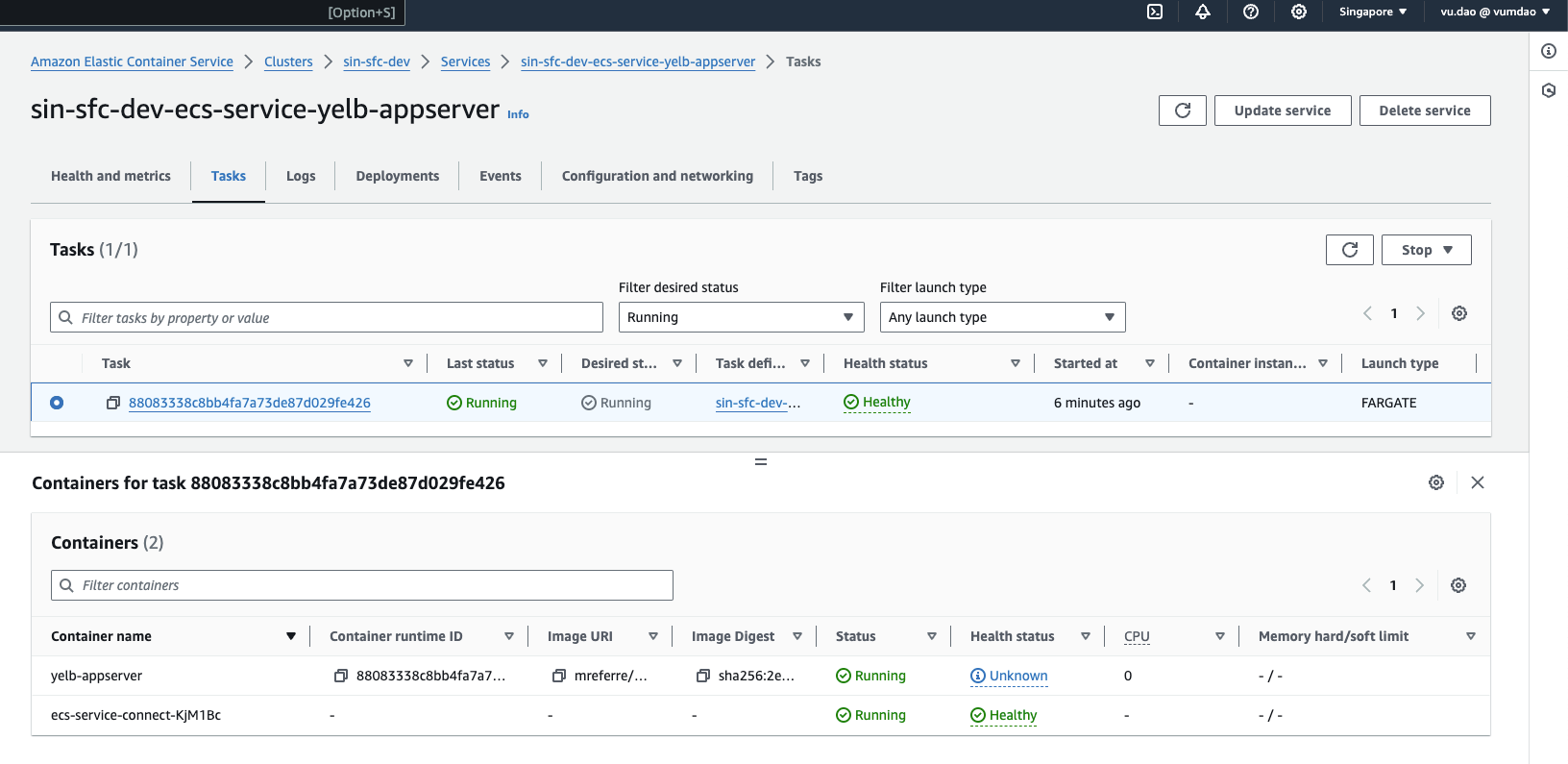Focus the Filter tasks by property field
1568x764 pixels.
[327, 317]
